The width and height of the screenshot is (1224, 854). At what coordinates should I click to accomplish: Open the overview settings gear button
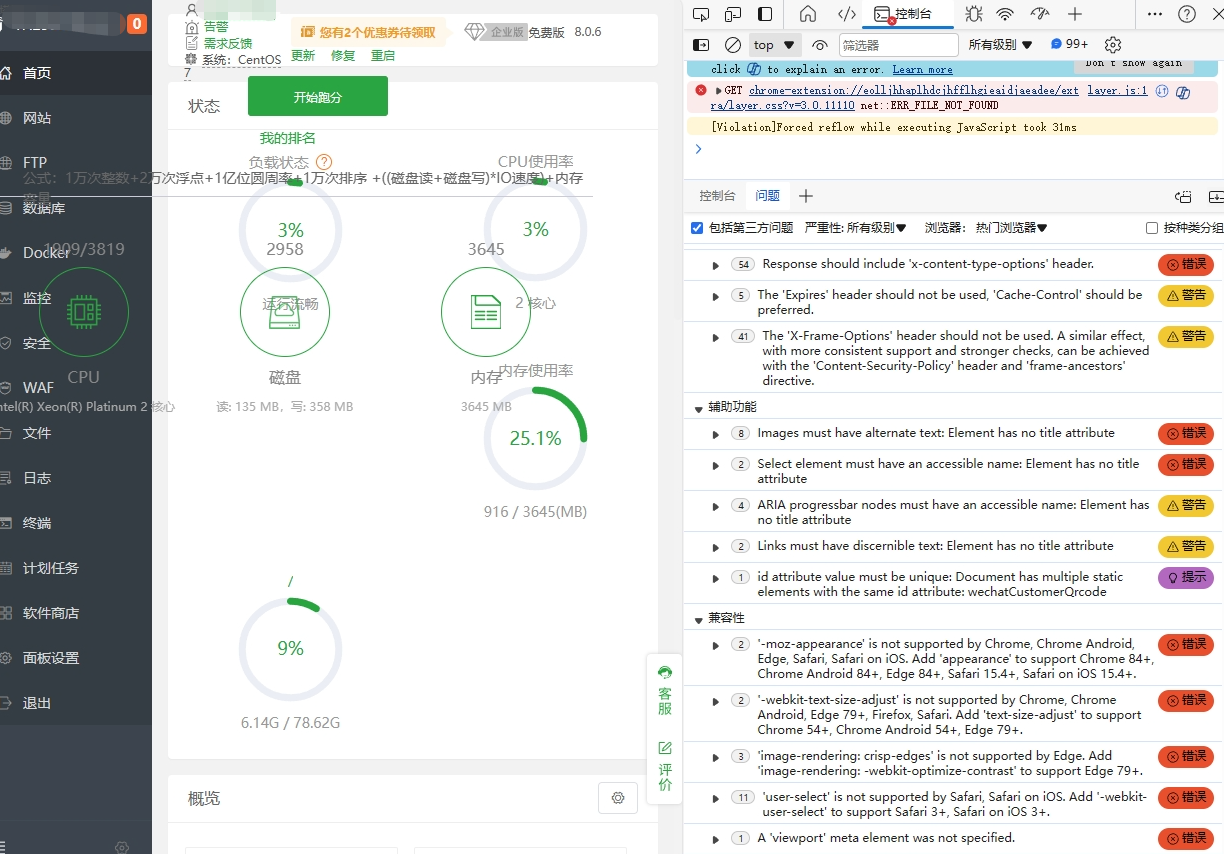(x=618, y=798)
